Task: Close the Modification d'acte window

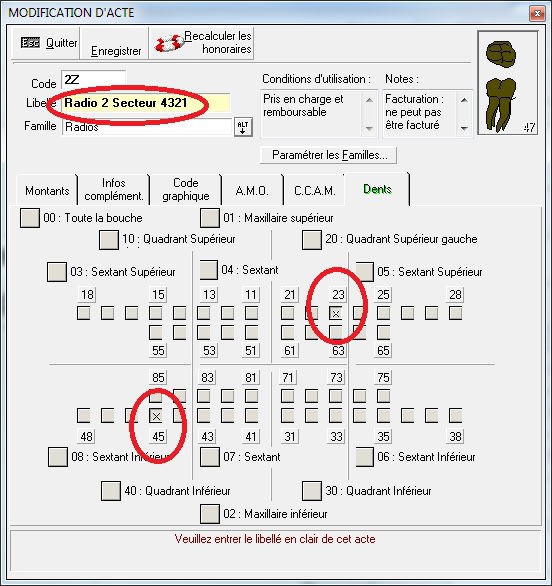Action: click(x=537, y=14)
